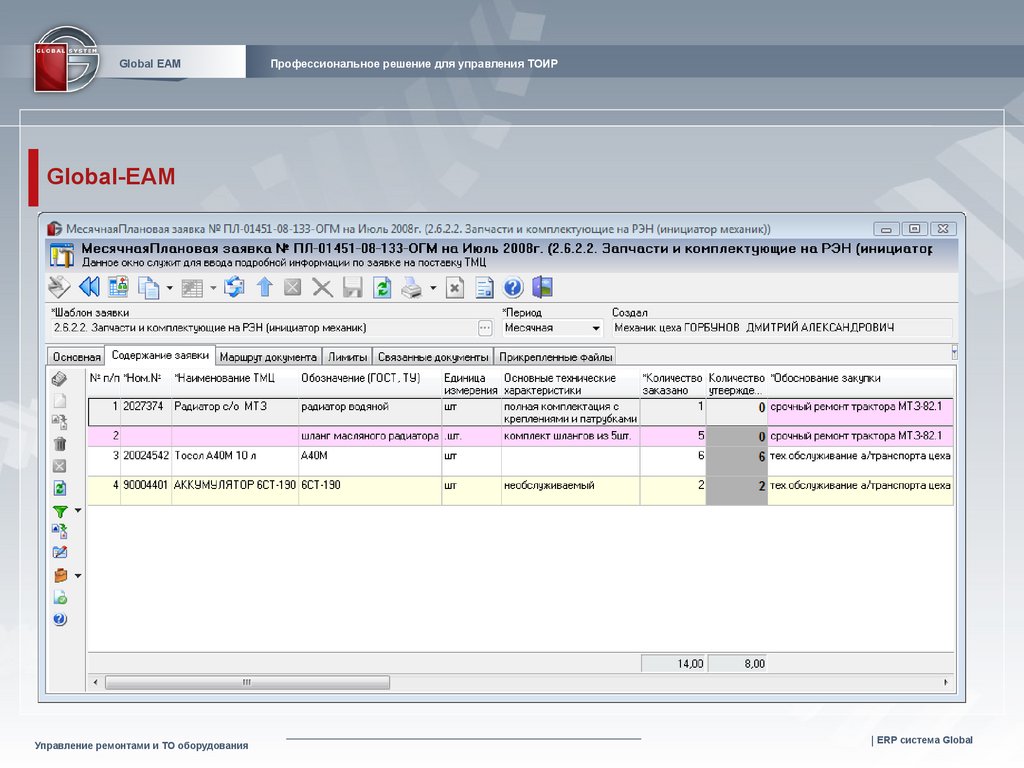
Task: Click the blue up arrow toolbar icon
Action: [264, 288]
